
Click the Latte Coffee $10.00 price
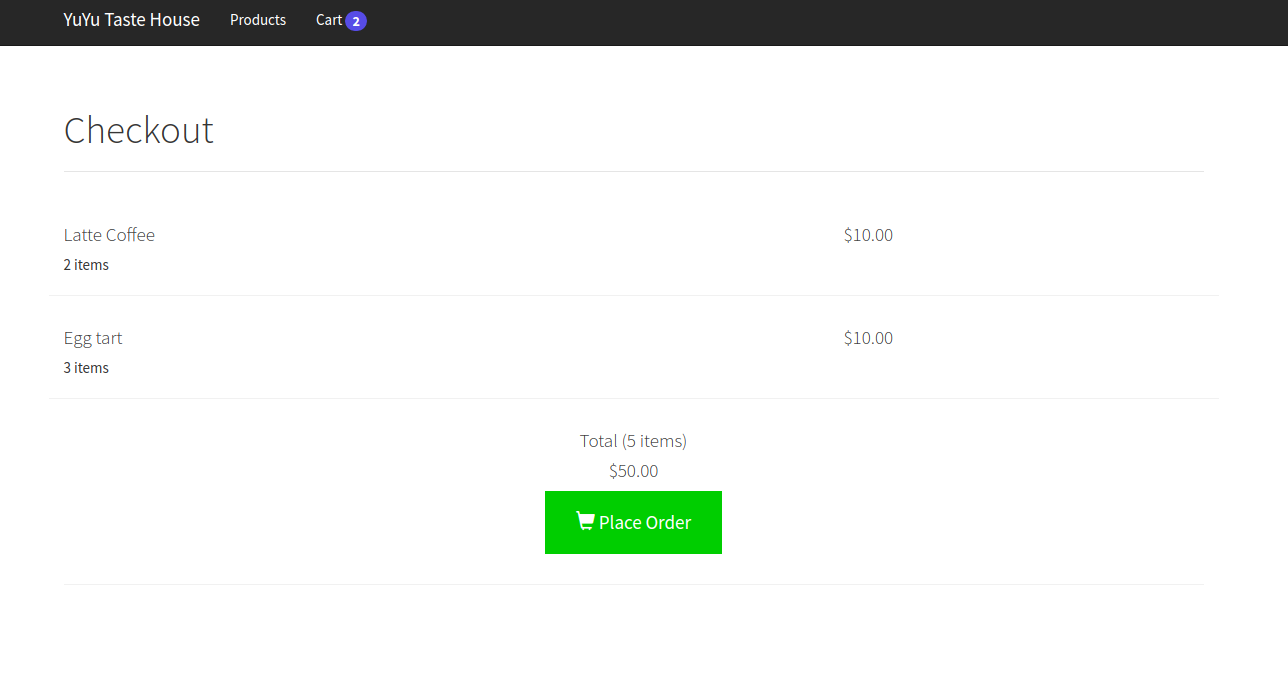[868, 235]
